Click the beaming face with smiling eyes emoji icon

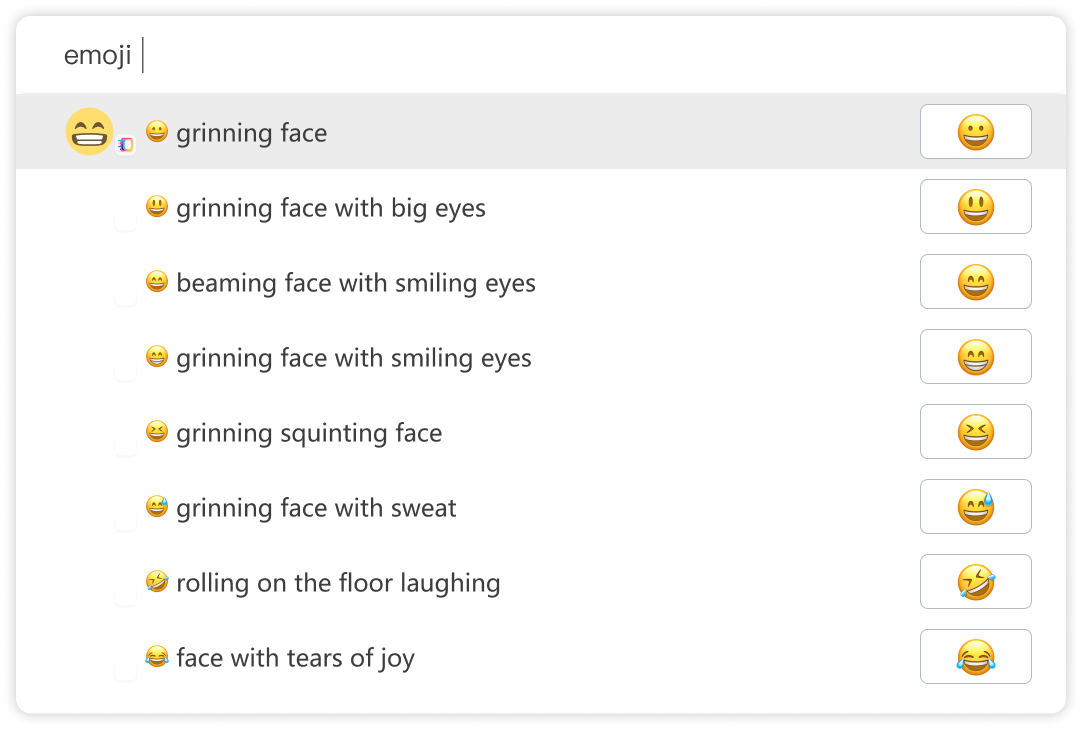157,281
